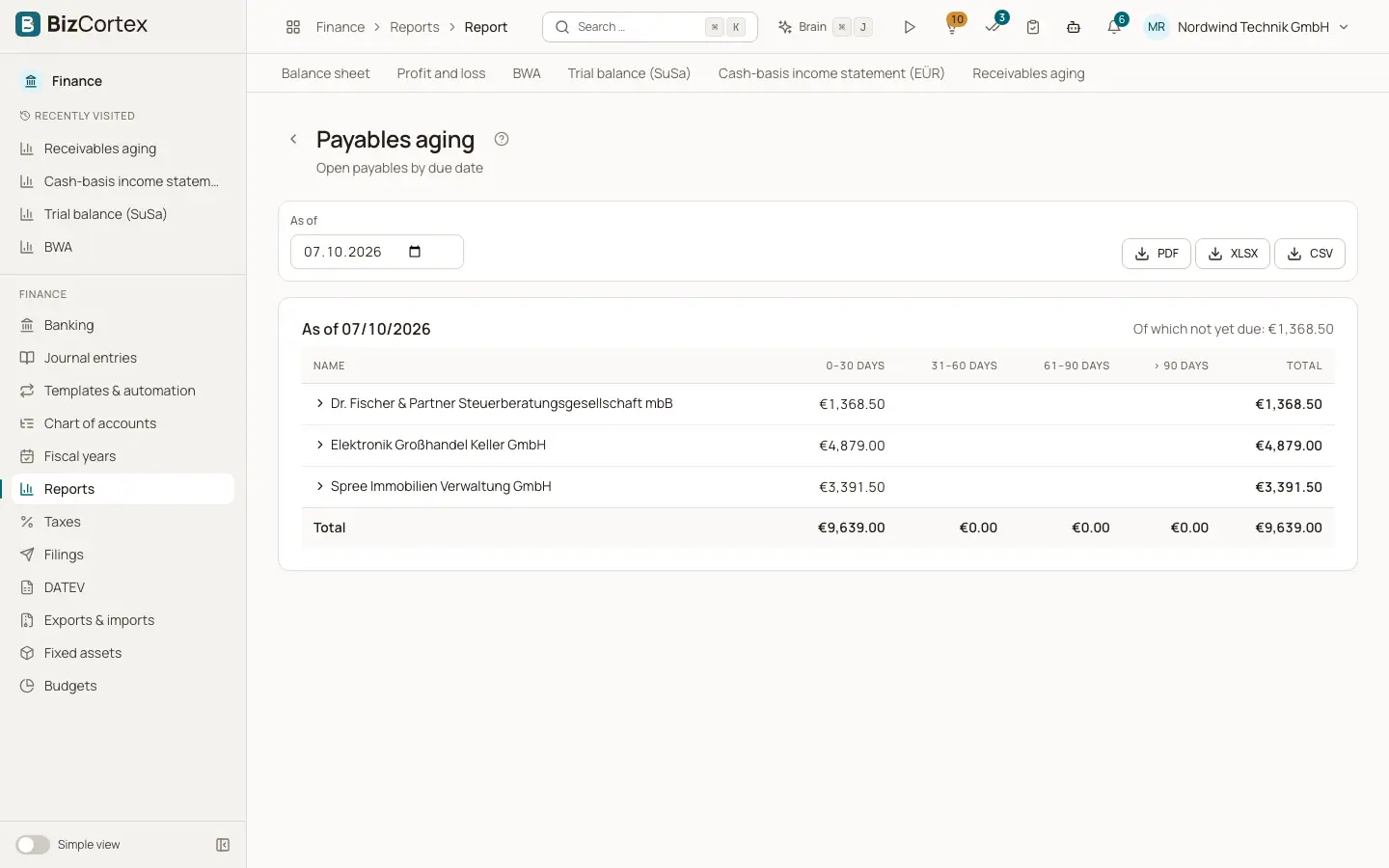This screenshot has width=1389, height=868.
Task: Open the lightbulb tips icon with badge 10
Action: 952,27
